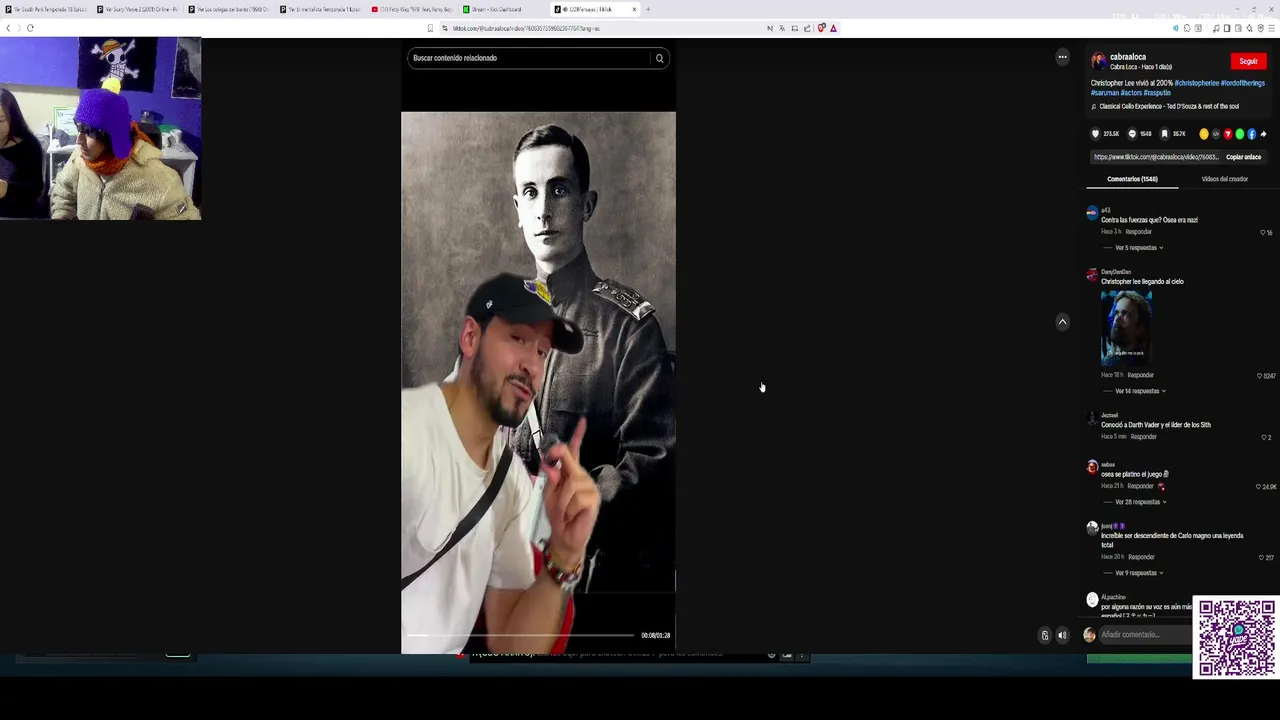Open more share options arrow
Viewport: 1280px width, 720px height.
[x=1263, y=134]
